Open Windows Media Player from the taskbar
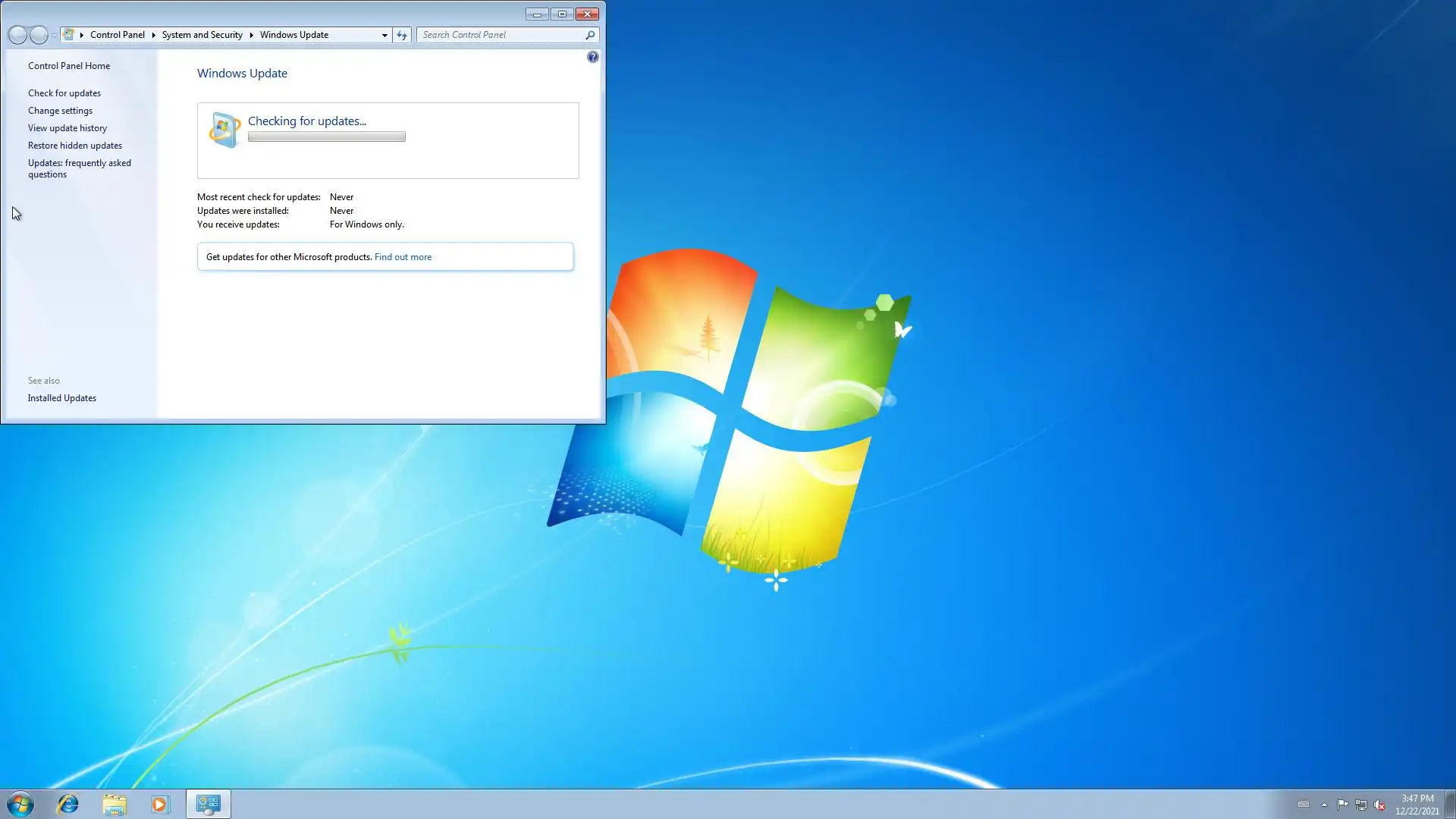1456x819 pixels. pyautogui.click(x=160, y=804)
